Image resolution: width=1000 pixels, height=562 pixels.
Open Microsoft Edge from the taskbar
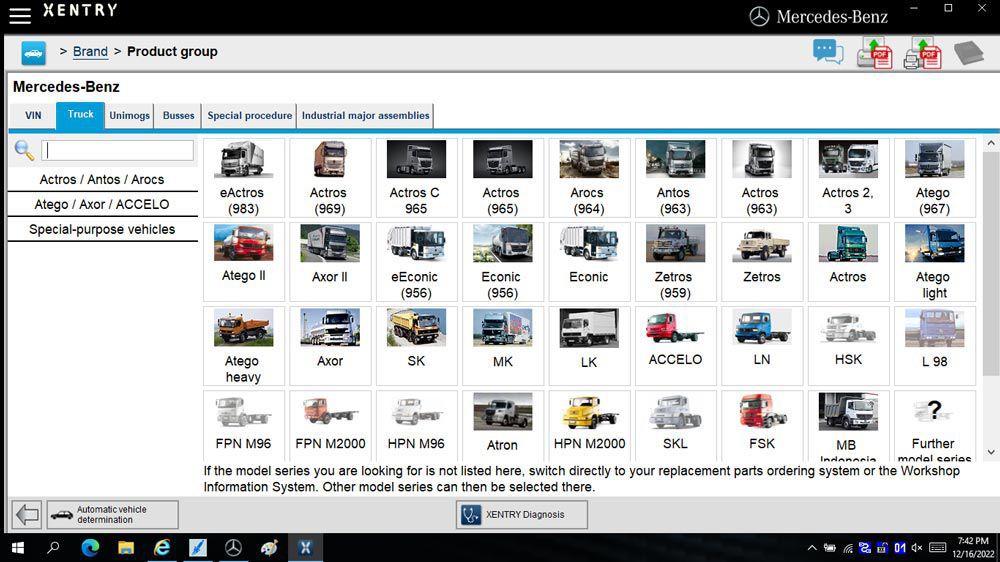coord(90,548)
